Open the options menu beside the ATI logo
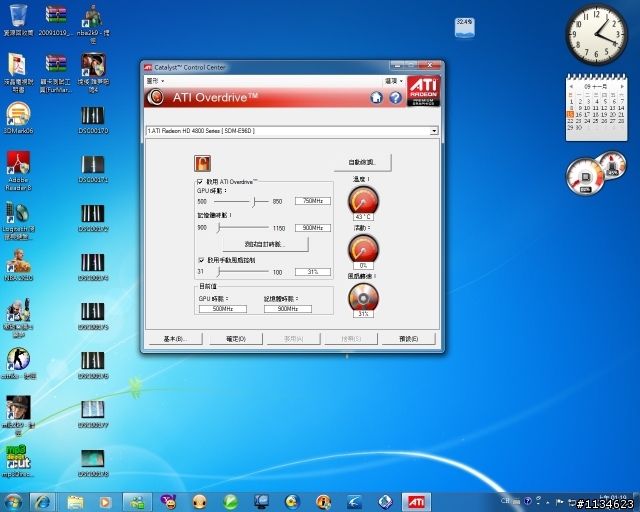Screen dimensions: 640x512 pyautogui.click(x=393, y=81)
